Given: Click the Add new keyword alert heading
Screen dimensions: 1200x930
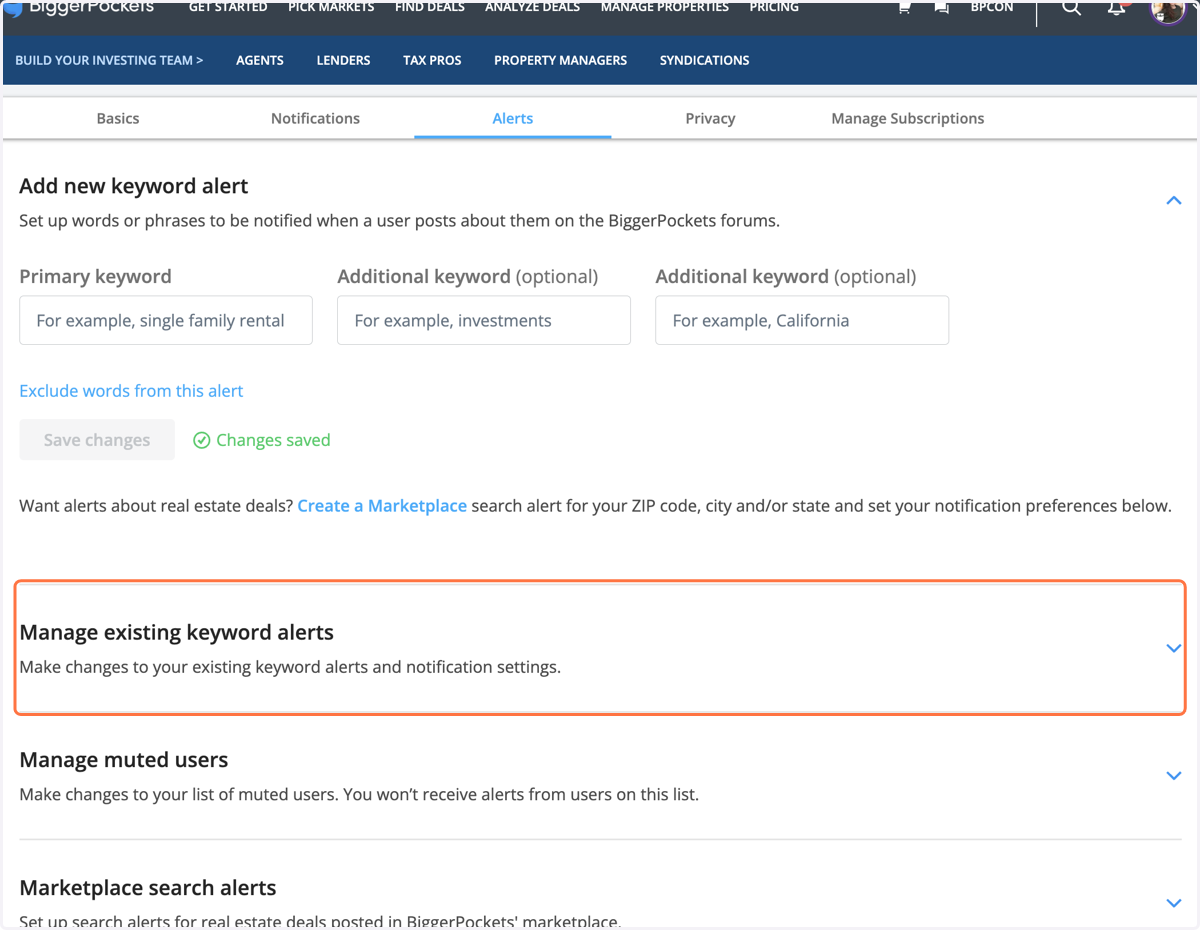Looking at the screenshot, I should click(134, 186).
